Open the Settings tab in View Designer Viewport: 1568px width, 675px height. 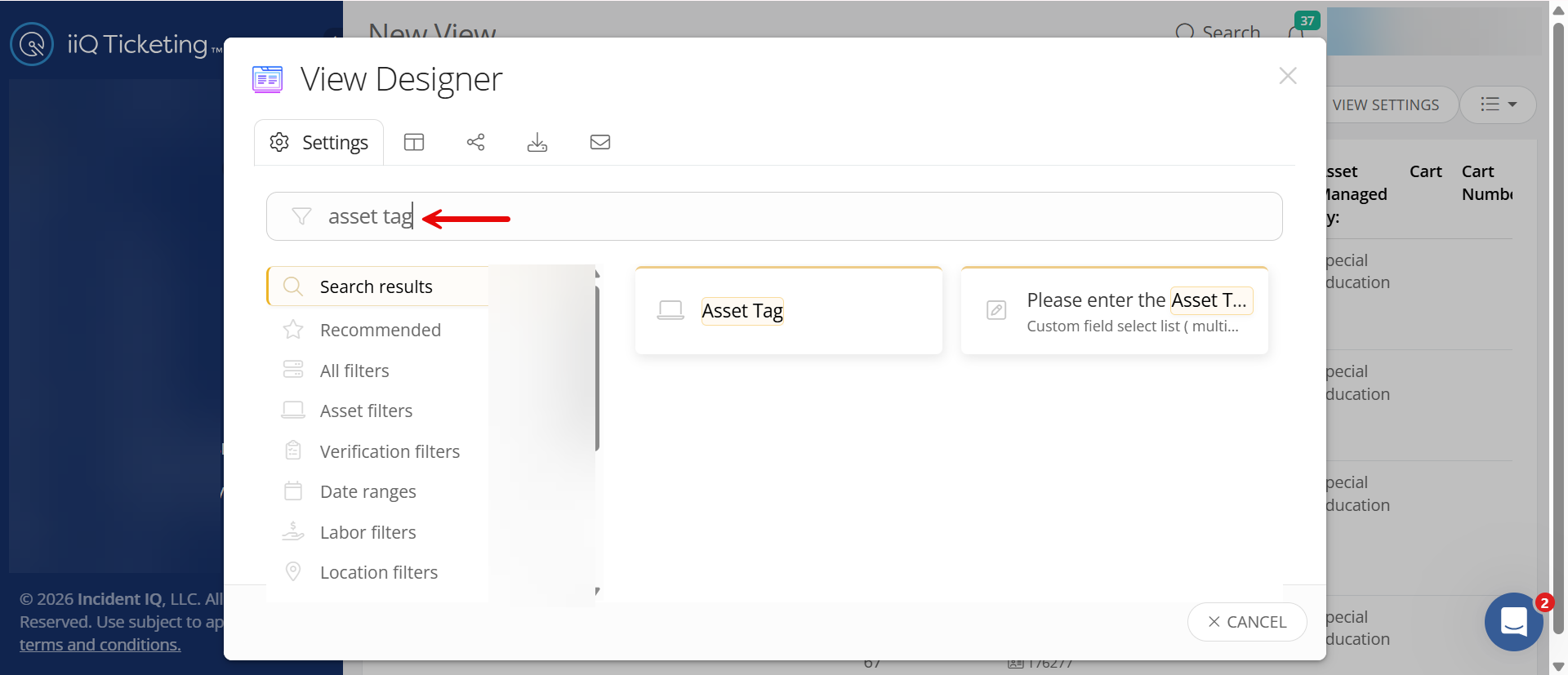[x=318, y=143]
